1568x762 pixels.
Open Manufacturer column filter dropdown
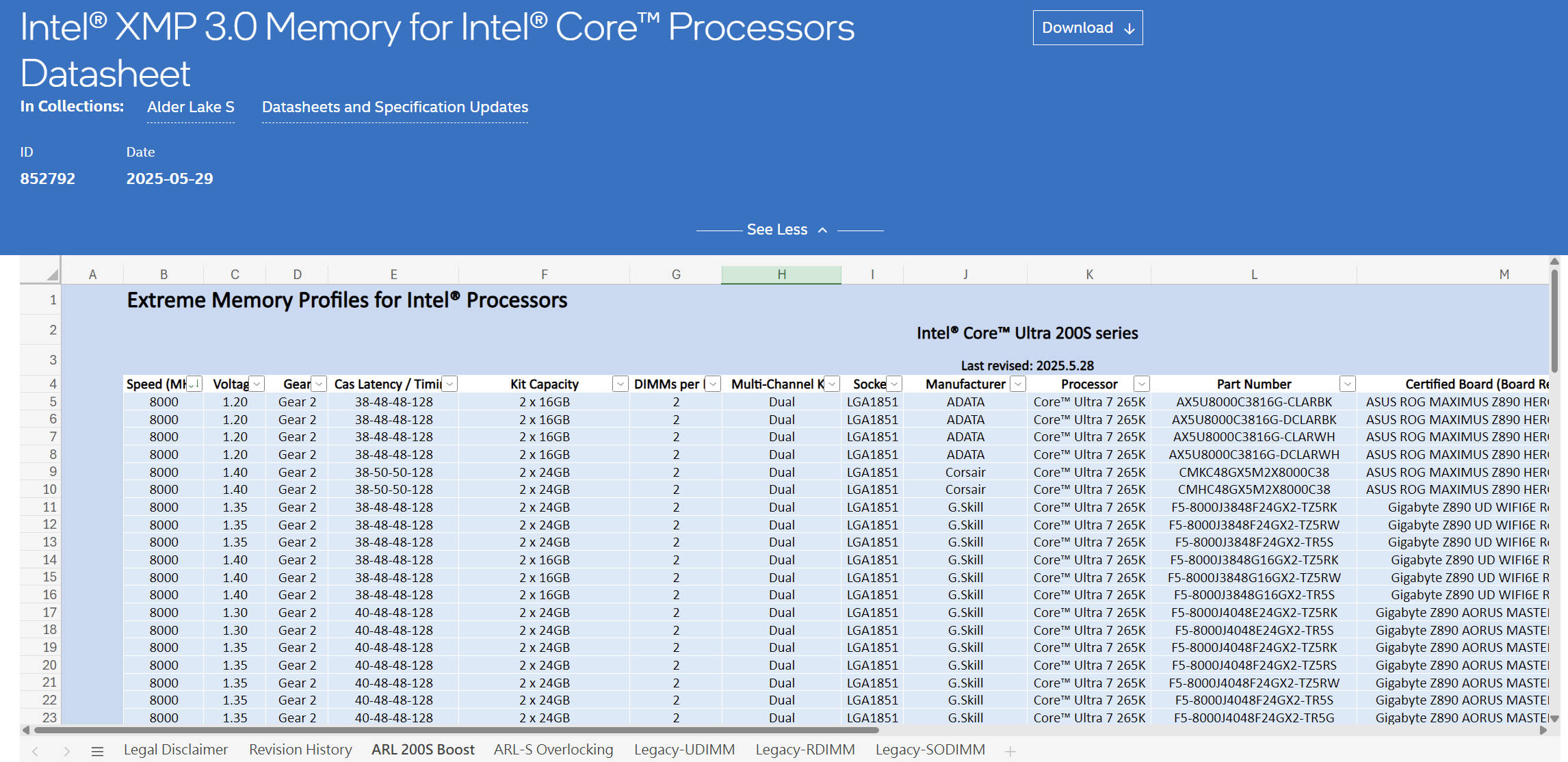pyautogui.click(x=1018, y=384)
